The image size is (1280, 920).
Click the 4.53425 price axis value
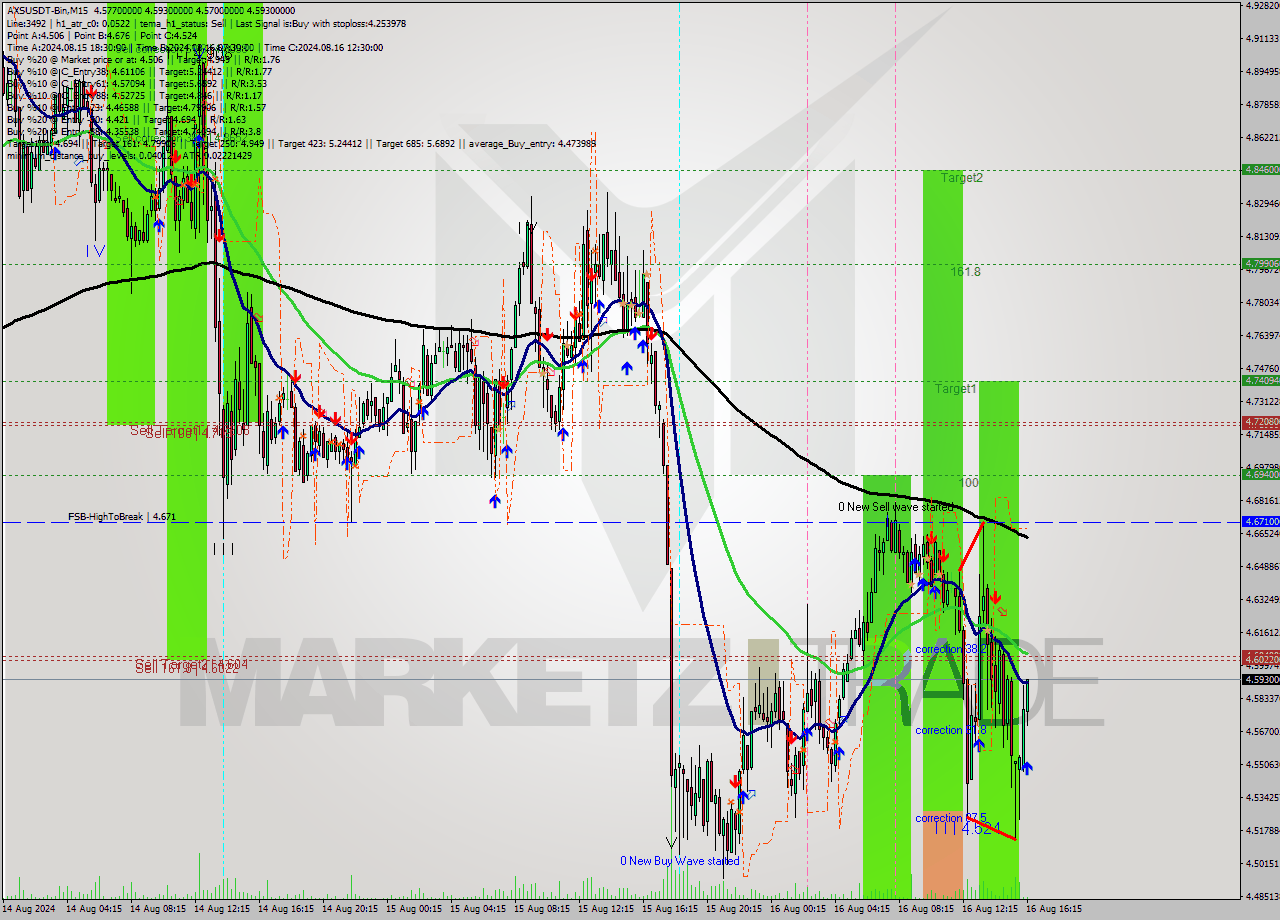pyautogui.click(x=1262, y=797)
